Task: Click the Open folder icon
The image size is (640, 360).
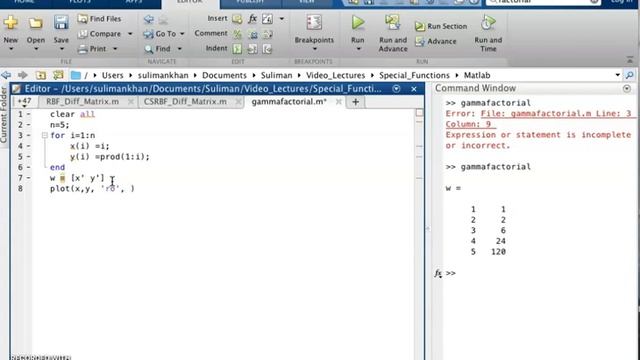Action: tap(36, 23)
